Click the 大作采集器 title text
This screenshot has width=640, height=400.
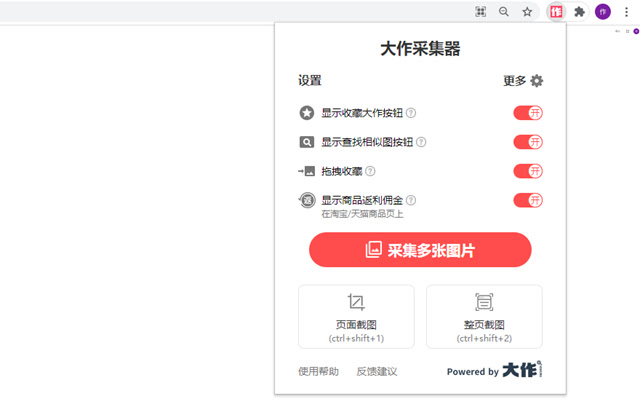click(x=420, y=49)
